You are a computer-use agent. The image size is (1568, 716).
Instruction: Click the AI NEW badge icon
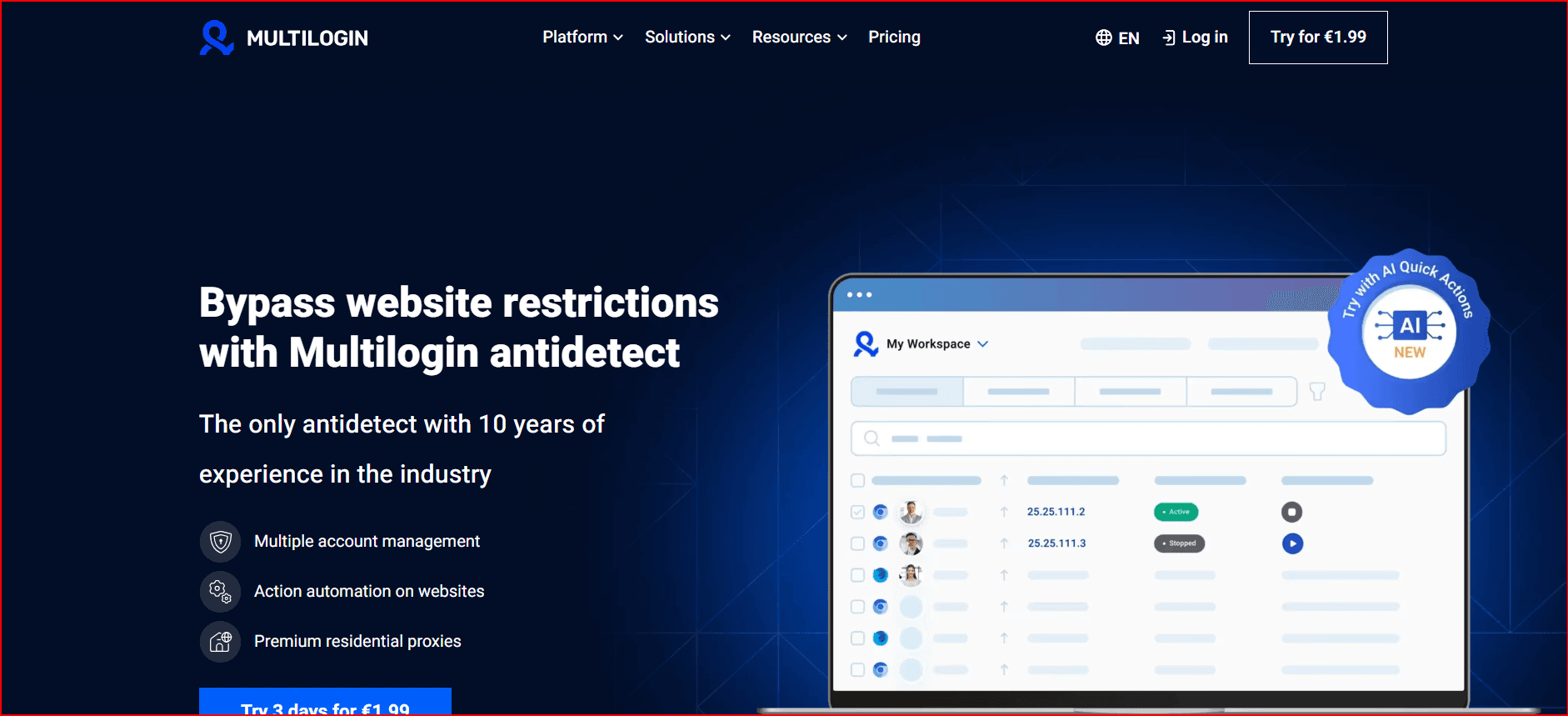click(x=1409, y=332)
